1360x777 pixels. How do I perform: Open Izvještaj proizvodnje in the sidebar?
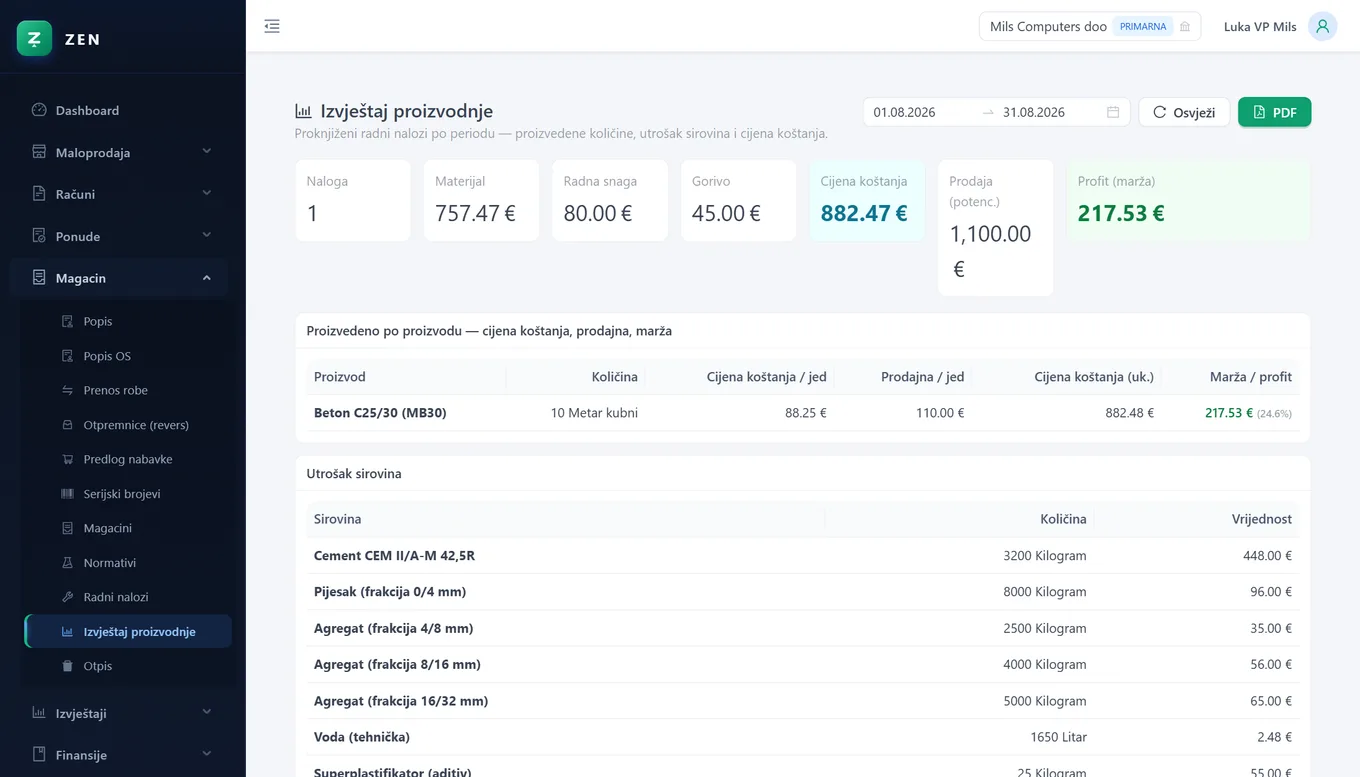point(128,632)
